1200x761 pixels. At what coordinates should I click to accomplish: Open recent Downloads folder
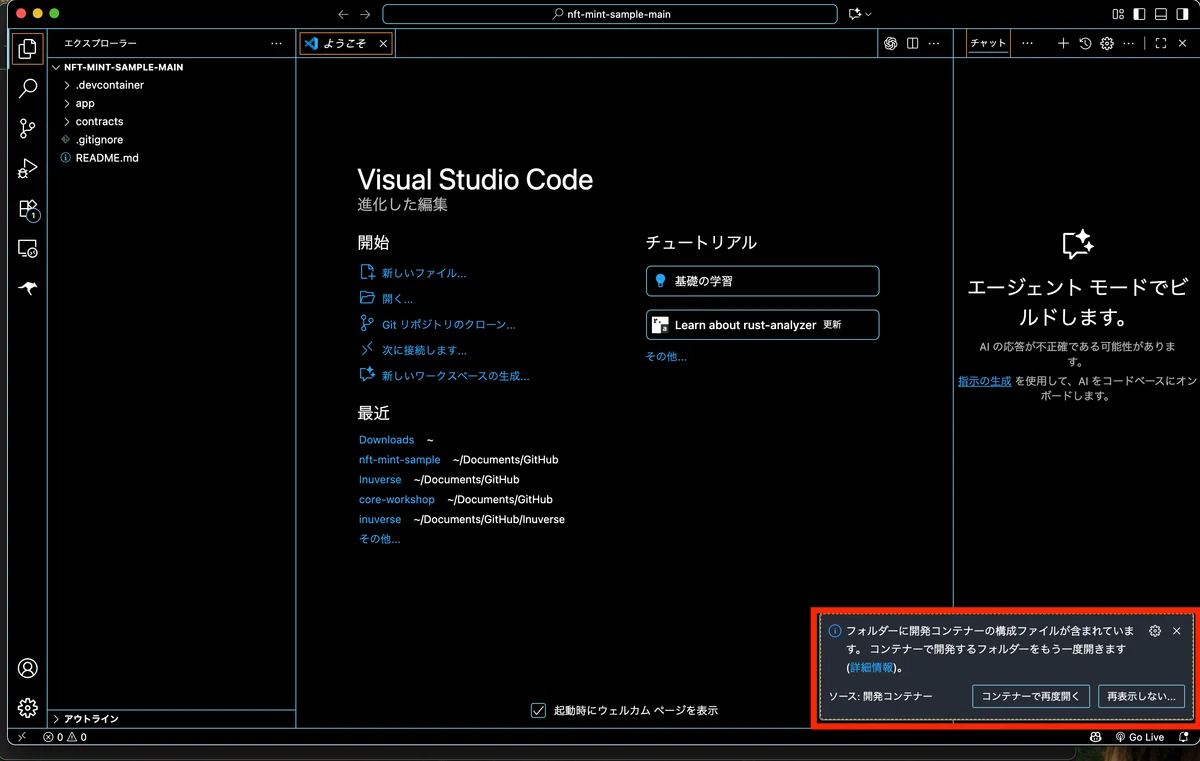click(x=386, y=440)
